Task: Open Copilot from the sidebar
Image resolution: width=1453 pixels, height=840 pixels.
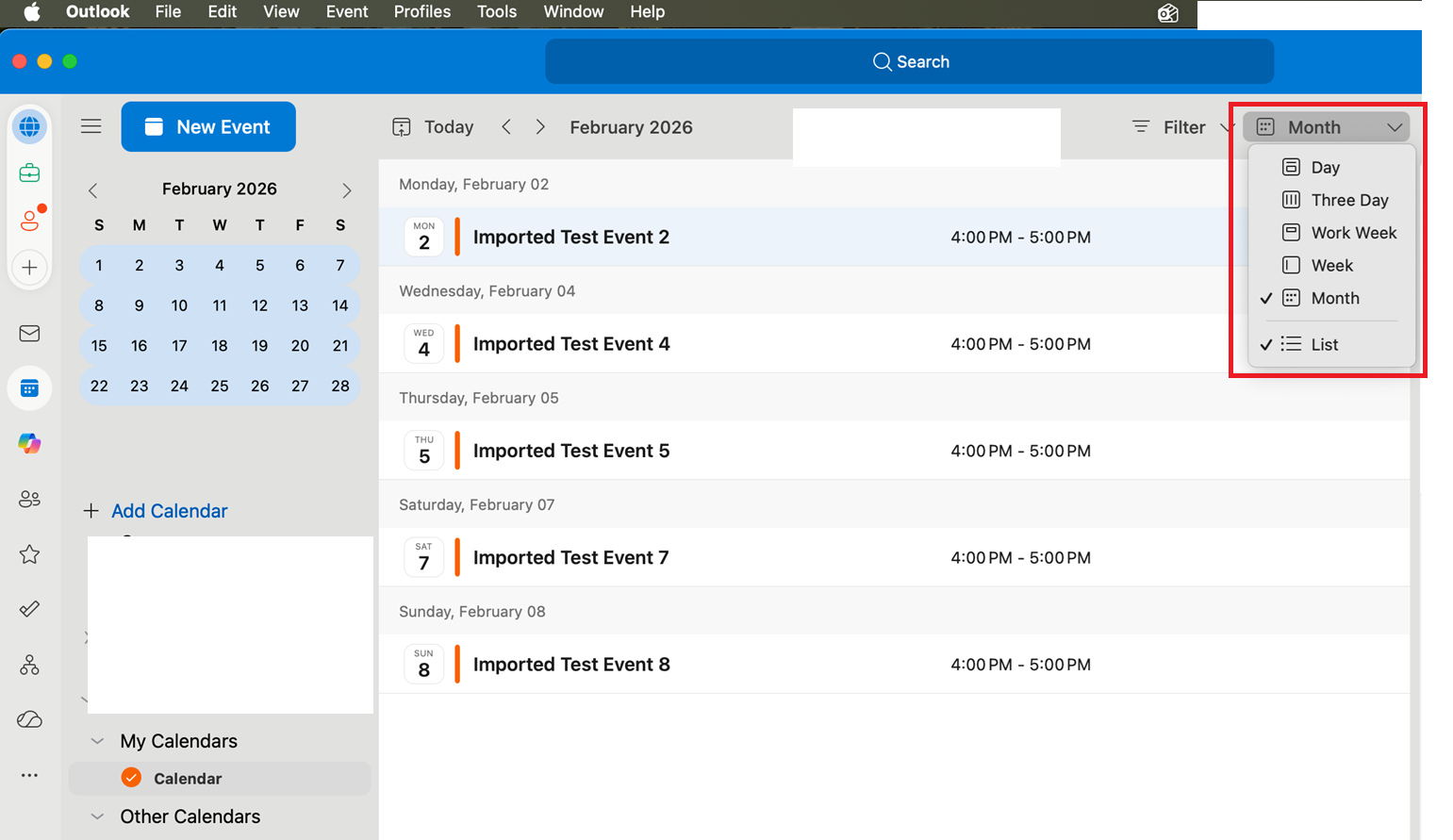Action: point(30,443)
